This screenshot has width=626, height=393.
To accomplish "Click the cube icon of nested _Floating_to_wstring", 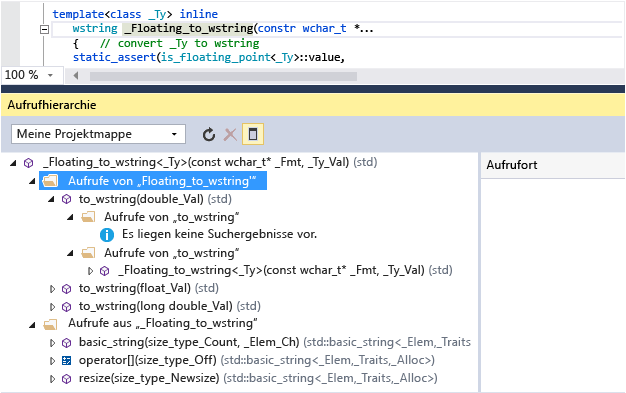I will (105, 271).
